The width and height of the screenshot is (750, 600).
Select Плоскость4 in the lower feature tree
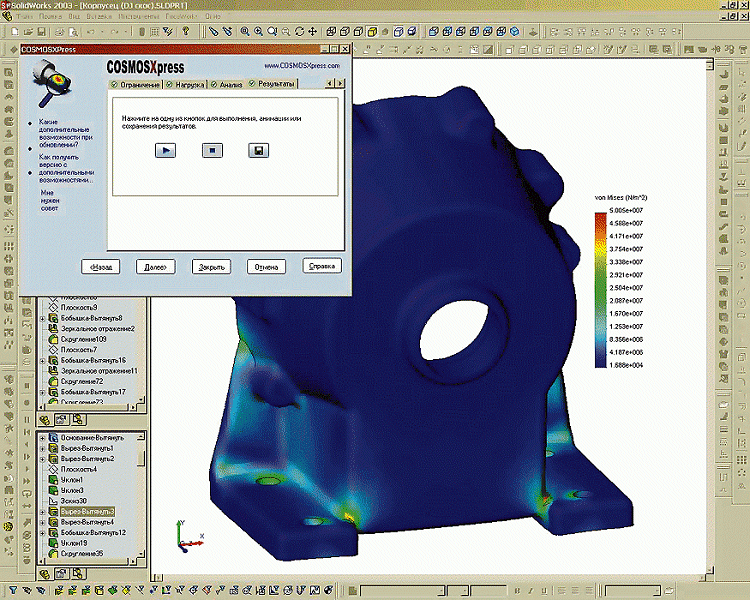click(78, 469)
